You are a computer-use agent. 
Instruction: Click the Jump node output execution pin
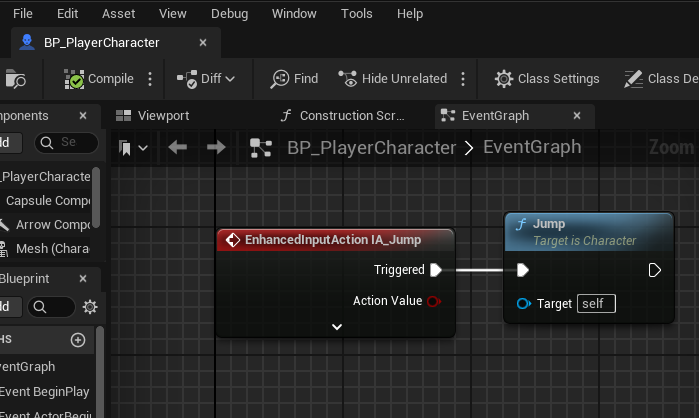tap(654, 270)
